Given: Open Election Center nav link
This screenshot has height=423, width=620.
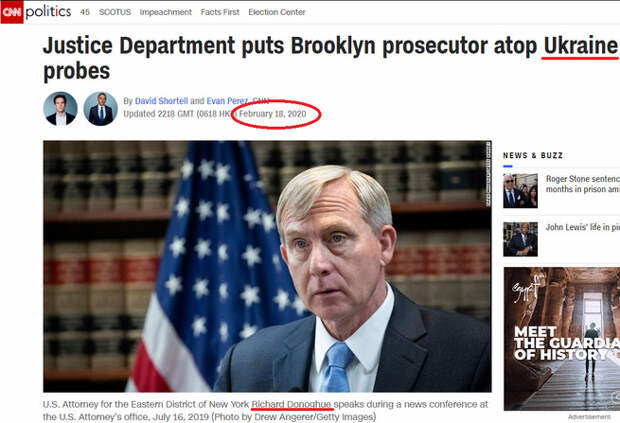Looking at the screenshot, I should point(277,12).
